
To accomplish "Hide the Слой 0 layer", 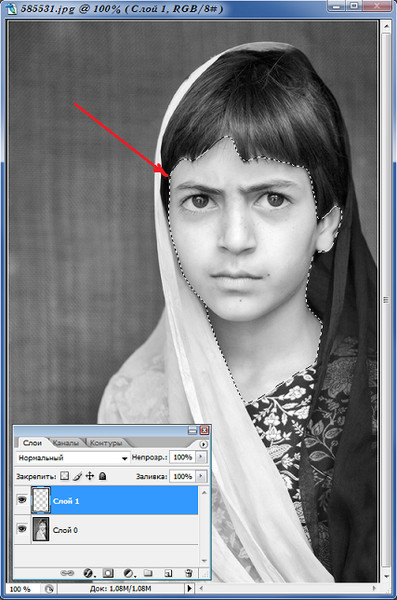I will (x=22, y=529).
